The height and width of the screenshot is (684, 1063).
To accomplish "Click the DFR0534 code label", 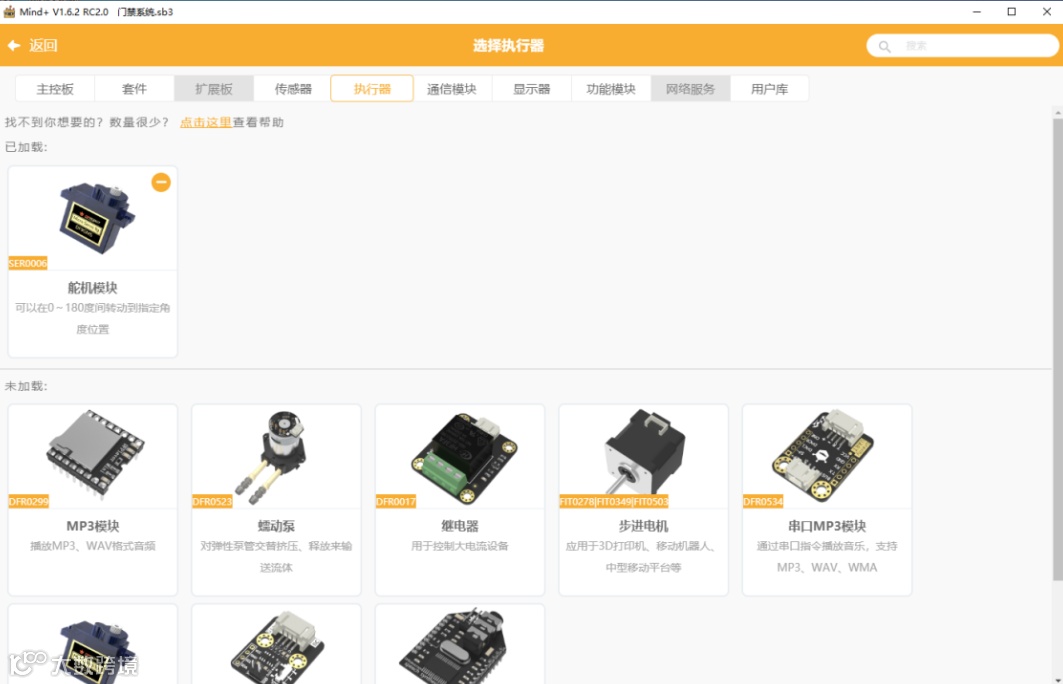I will click(763, 502).
